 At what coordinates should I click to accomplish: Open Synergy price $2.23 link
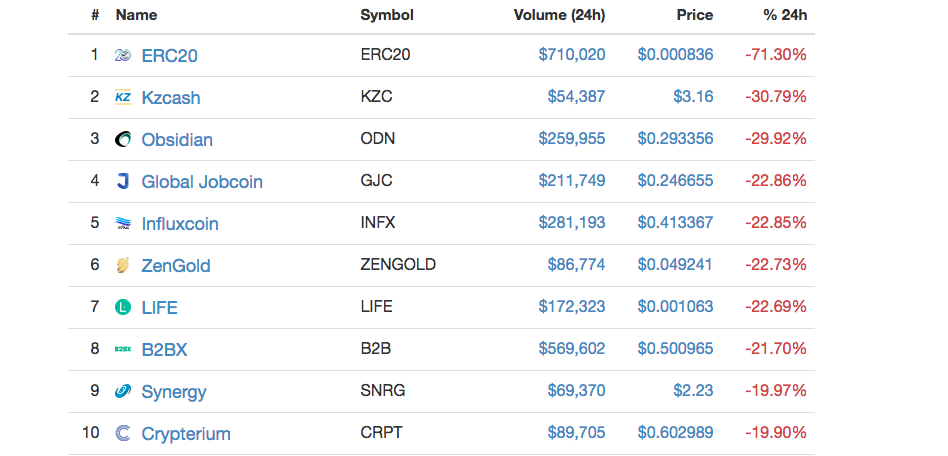click(x=693, y=391)
